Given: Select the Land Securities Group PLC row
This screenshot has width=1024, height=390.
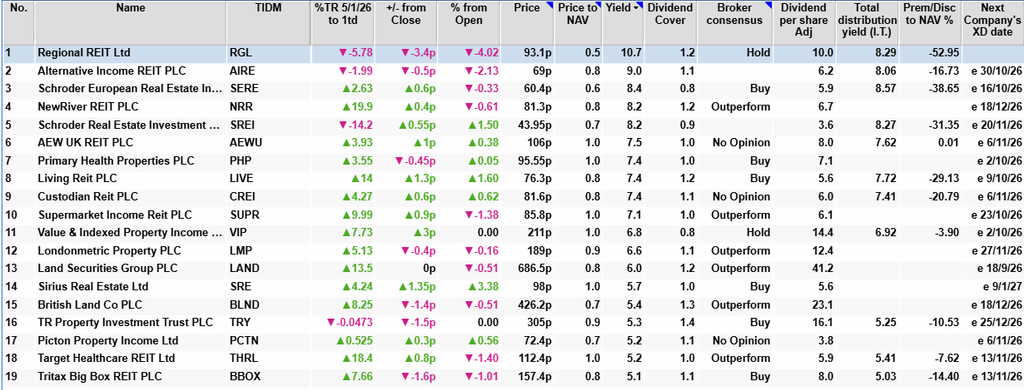Looking at the screenshot, I should 512,268.
